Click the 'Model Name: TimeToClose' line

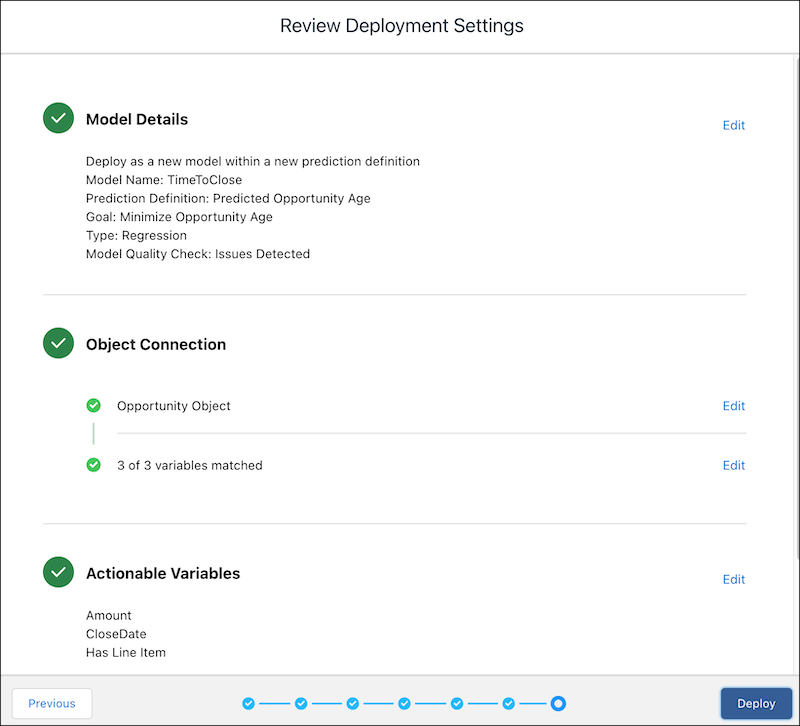coord(164,180)
